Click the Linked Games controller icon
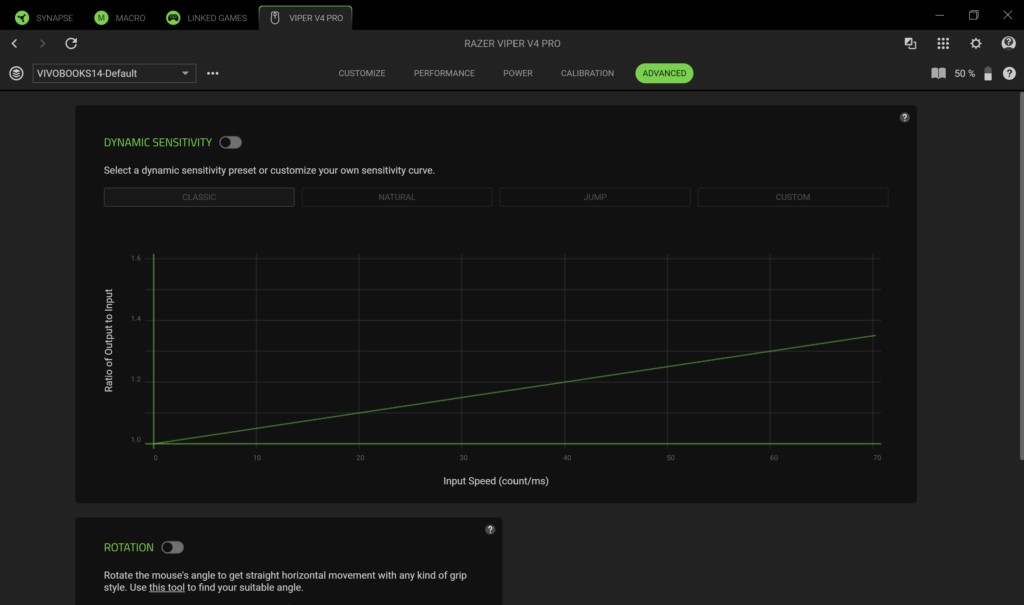The width and height of the screenshot is (1024, 605). pos(173,18)
